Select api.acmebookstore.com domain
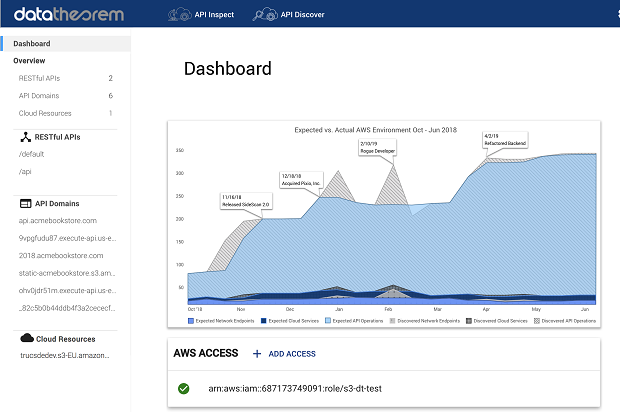The width and height of the screenshot is (620, 412). pyautogui.click(x=57, y=220)
